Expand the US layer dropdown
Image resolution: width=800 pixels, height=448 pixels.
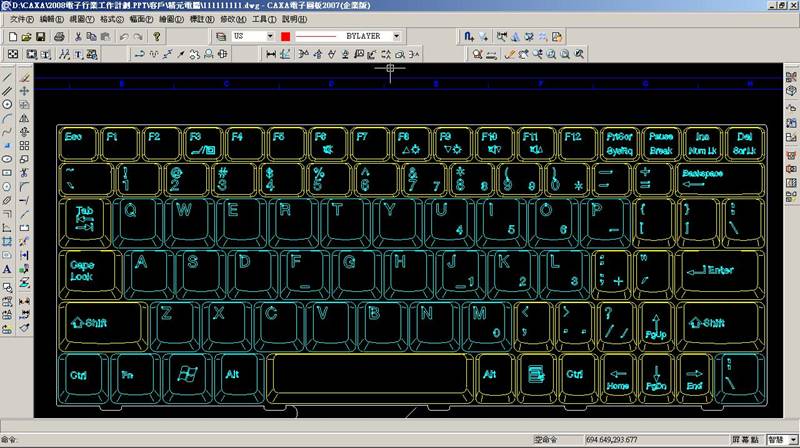pos(269,36)
